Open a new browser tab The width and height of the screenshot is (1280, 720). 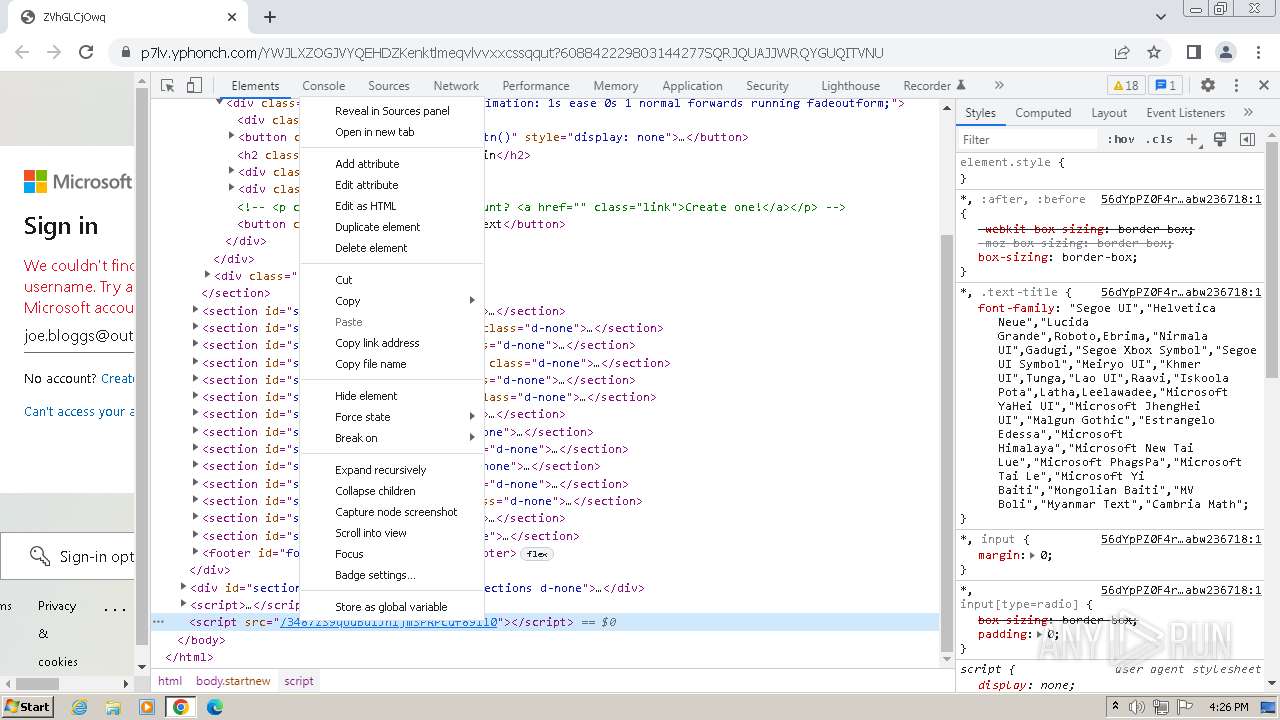270,17
